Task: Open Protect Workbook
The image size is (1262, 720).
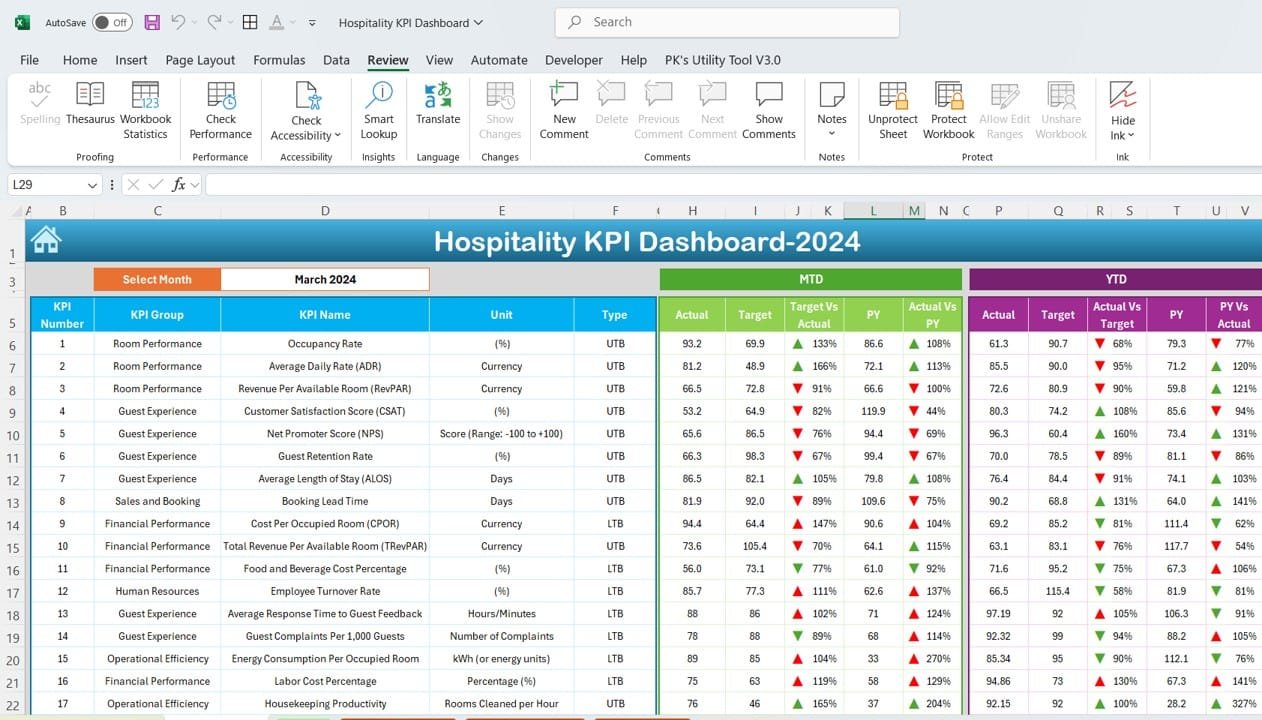Action: point(947,108)
